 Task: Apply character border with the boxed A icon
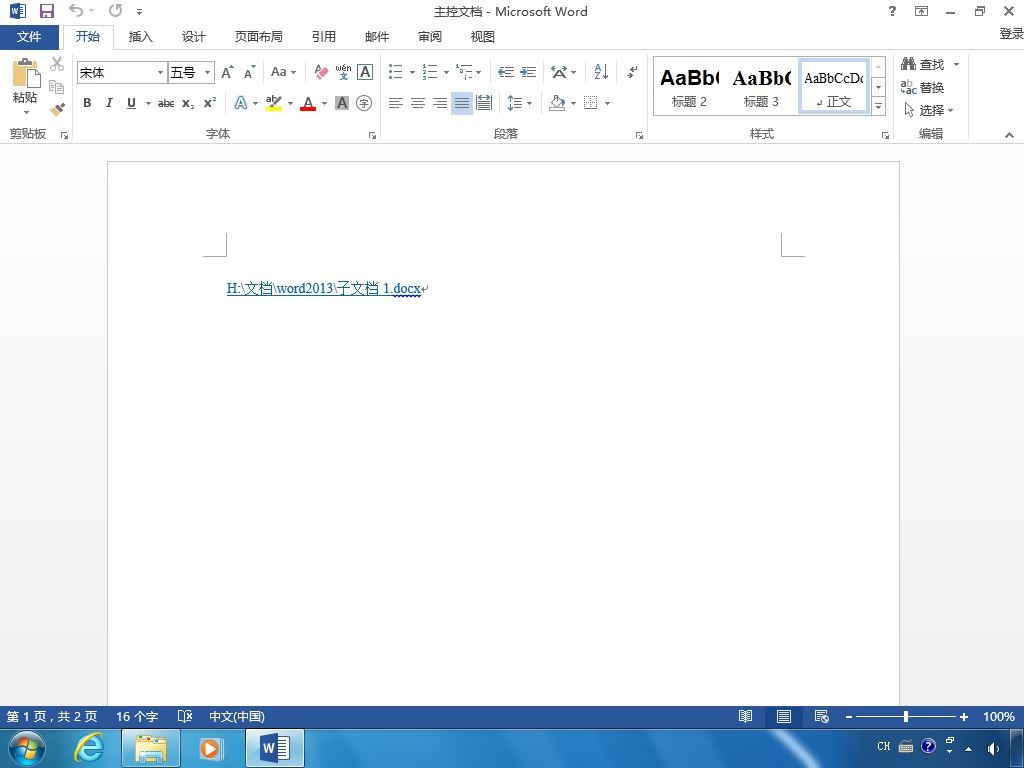(365, 72)
